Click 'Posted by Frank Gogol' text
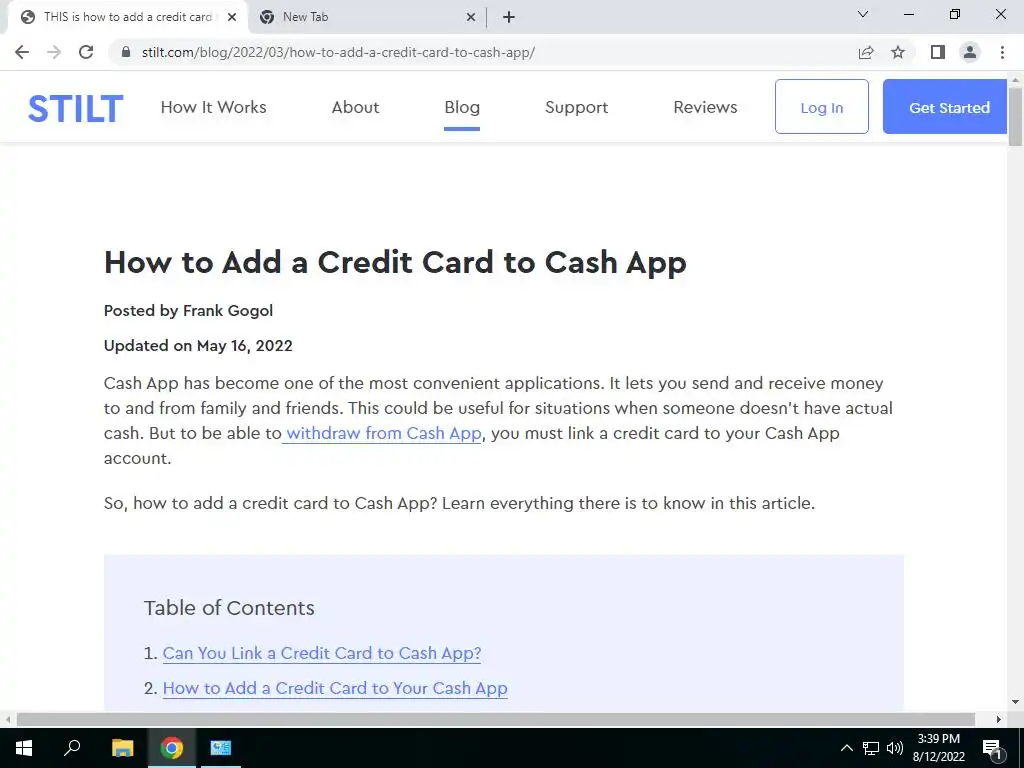Image resolution: width=1024 pixels, height=768 pixels. pos(188,311)
